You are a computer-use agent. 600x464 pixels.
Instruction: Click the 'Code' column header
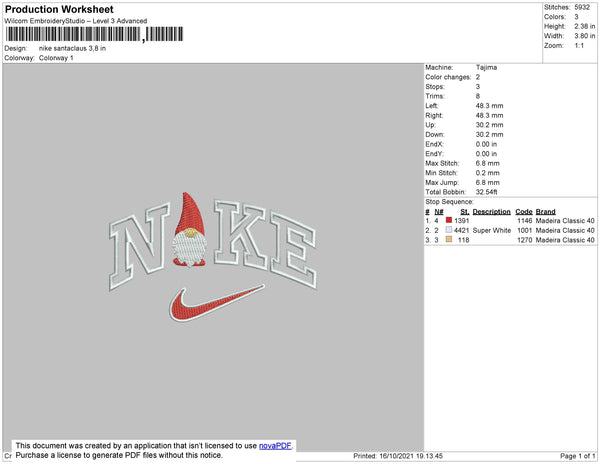pyautogui.click(x=524, y=212)
